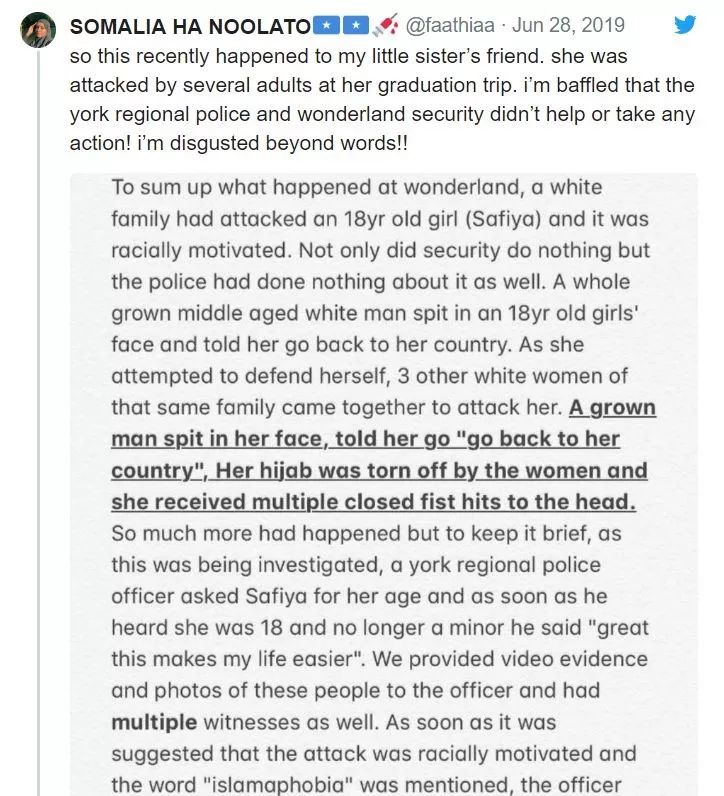Click the tweet text starting 'so this recently happened'
This screenshot has width=724, height=796.
(382, 100)
